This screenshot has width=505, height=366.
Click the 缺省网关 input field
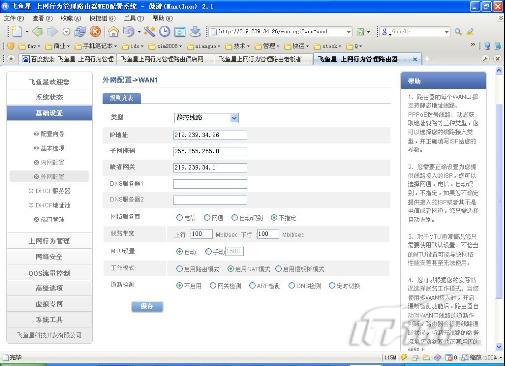tap(210, 167)
